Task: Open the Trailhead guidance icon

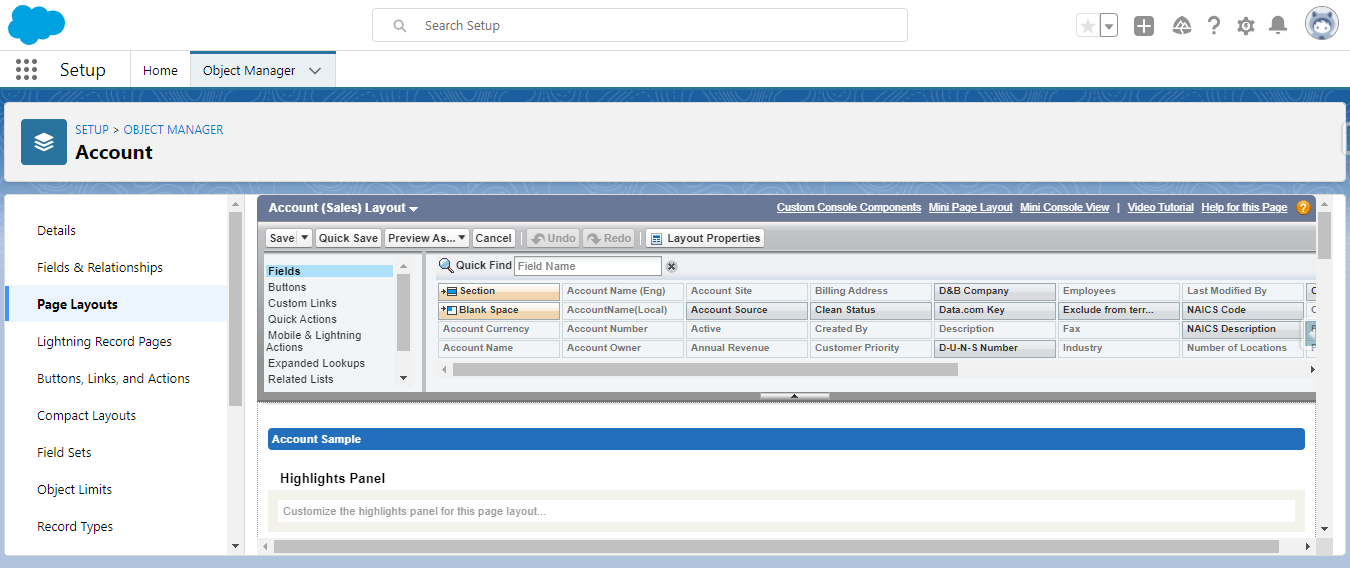Action: 1181,26
